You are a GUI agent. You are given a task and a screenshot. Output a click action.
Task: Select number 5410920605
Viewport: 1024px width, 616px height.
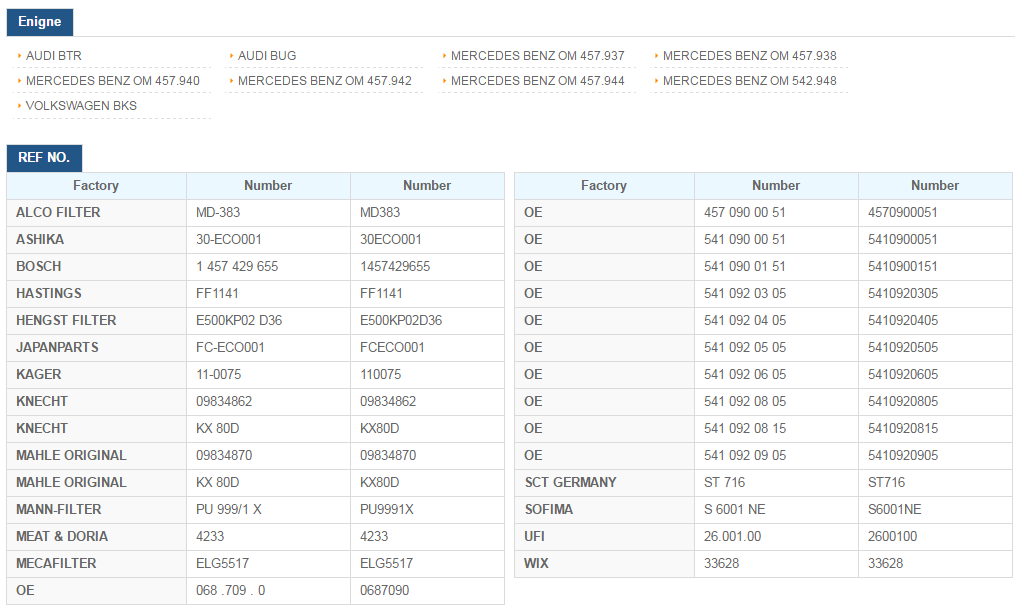[903, 375]
